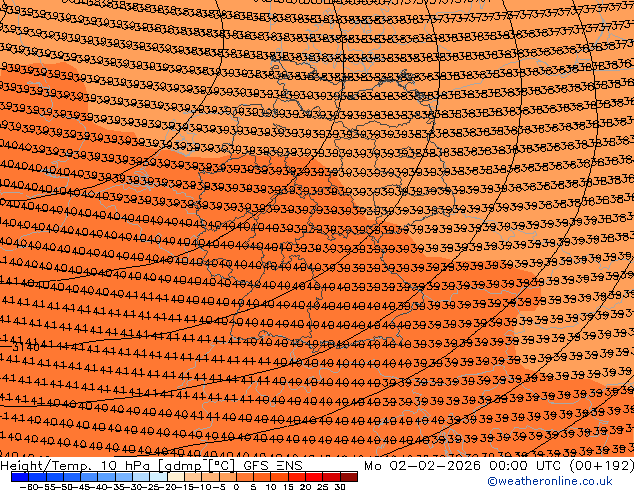Click the "Height/Temp. 10 hPa" title text
The width and height of the screenshot is (634, 490).
(77, 466)
